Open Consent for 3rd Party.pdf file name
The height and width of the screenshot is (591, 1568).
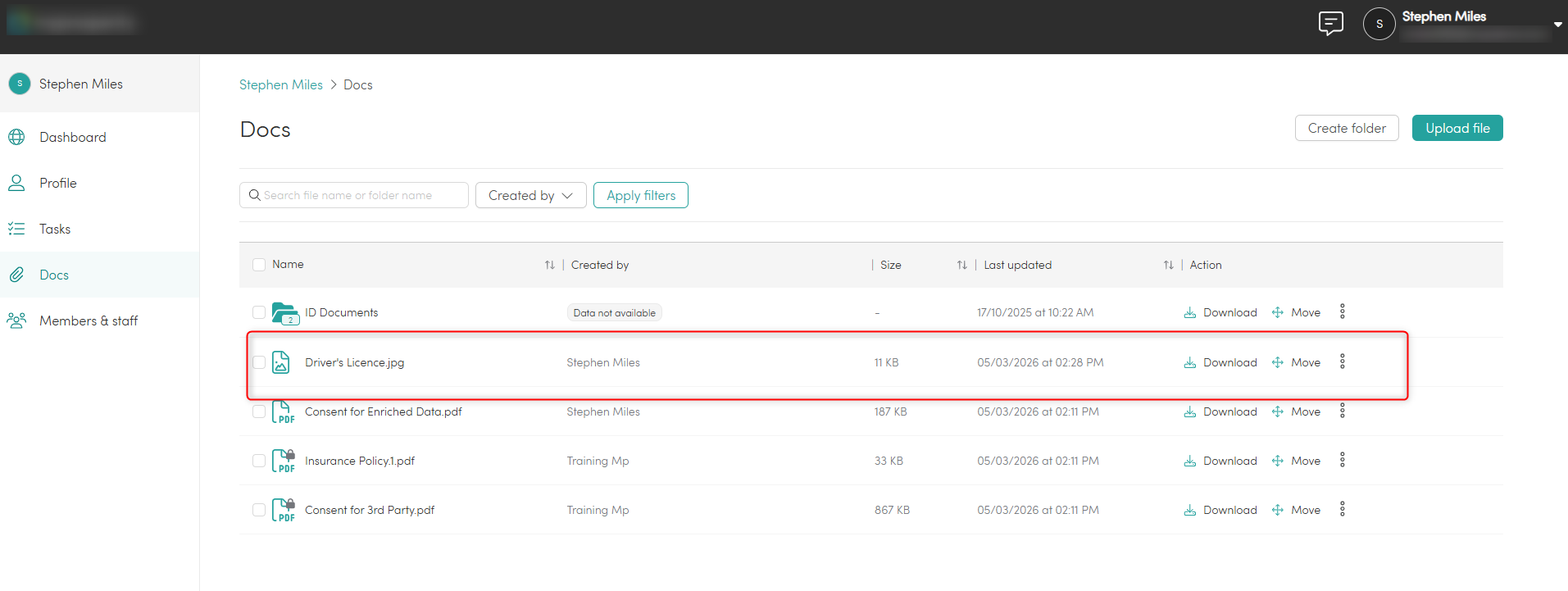(x=370, y=510)
